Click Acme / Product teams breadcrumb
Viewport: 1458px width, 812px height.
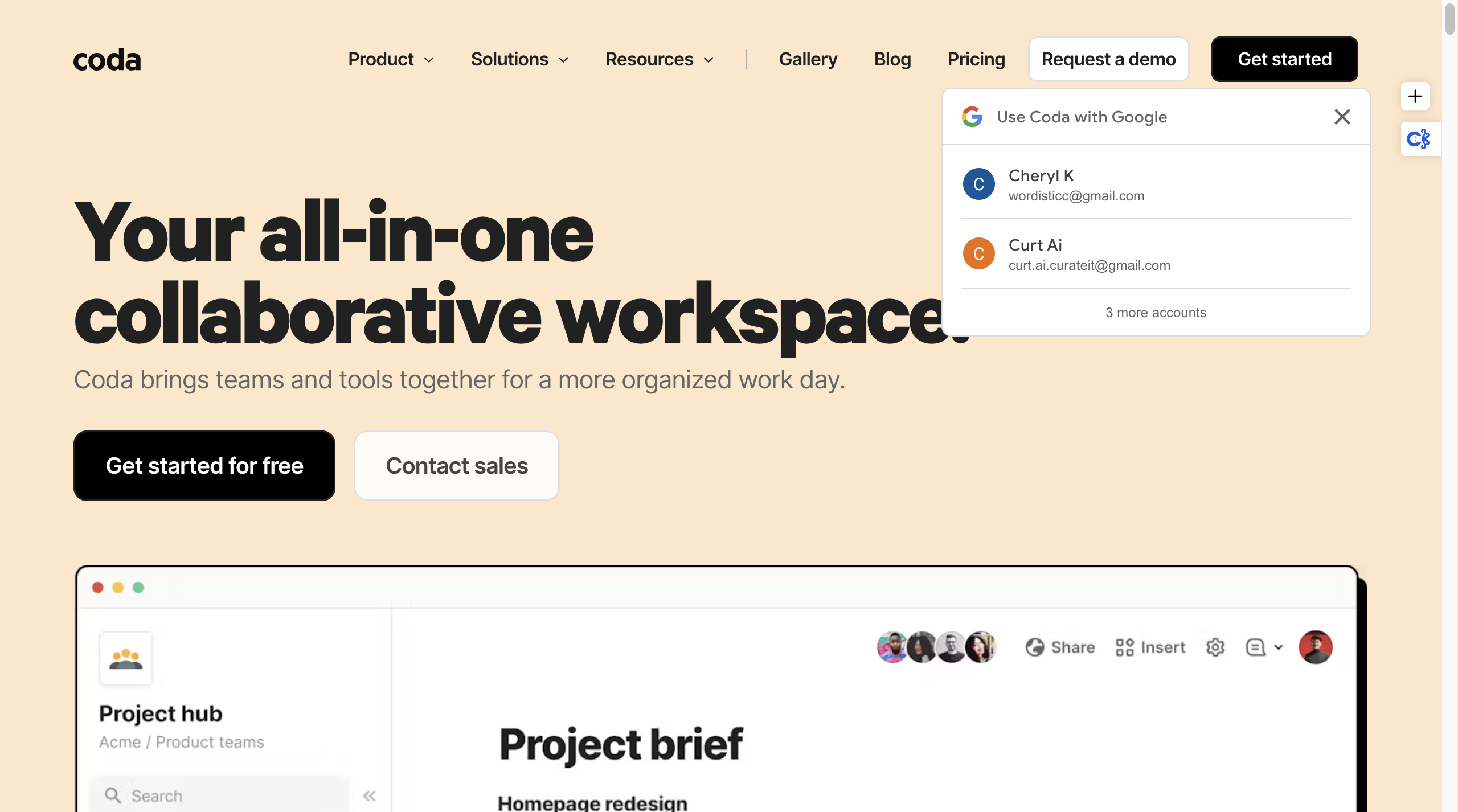pos(182,743)
